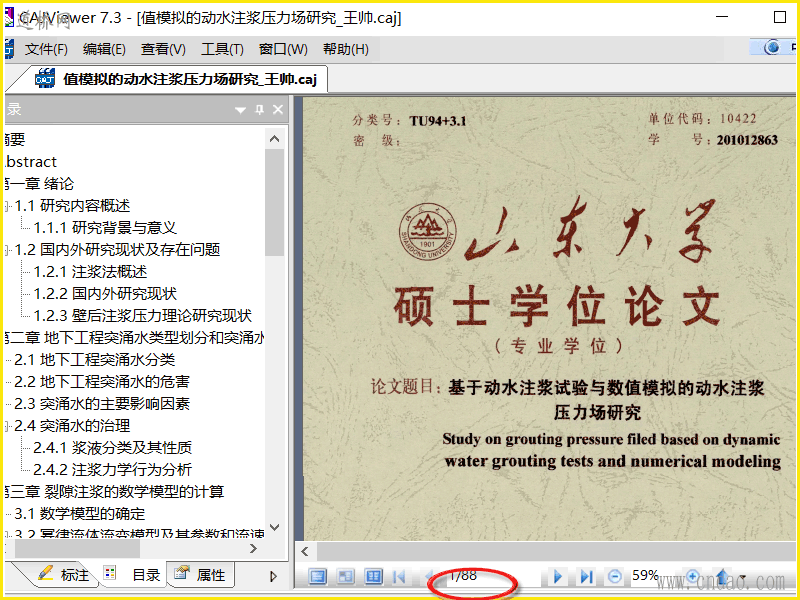Click the Shandong University seal on the cover page

pos(427,231)
